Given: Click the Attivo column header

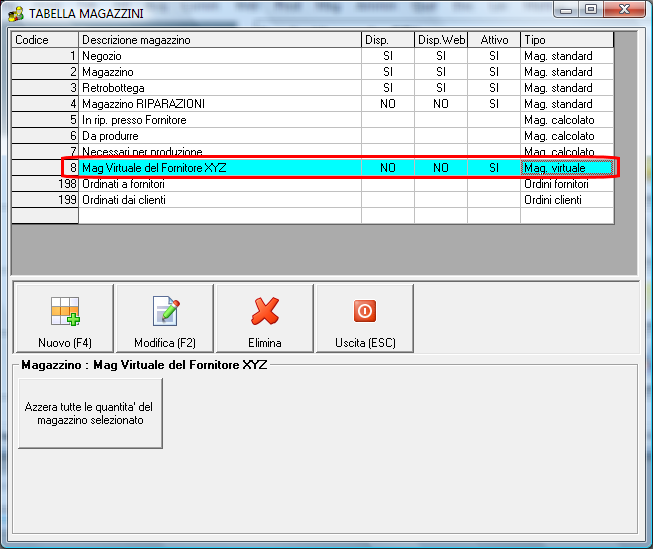Looking at the screenshot, I should (494, 40).
